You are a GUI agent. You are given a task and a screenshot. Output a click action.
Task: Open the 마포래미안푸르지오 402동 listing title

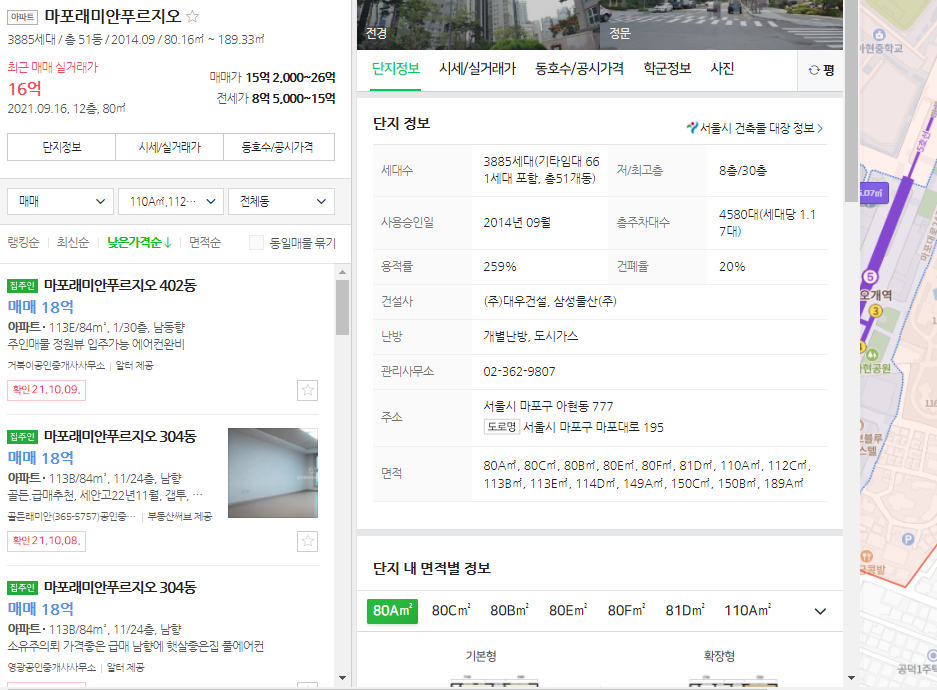click(120, 286)
